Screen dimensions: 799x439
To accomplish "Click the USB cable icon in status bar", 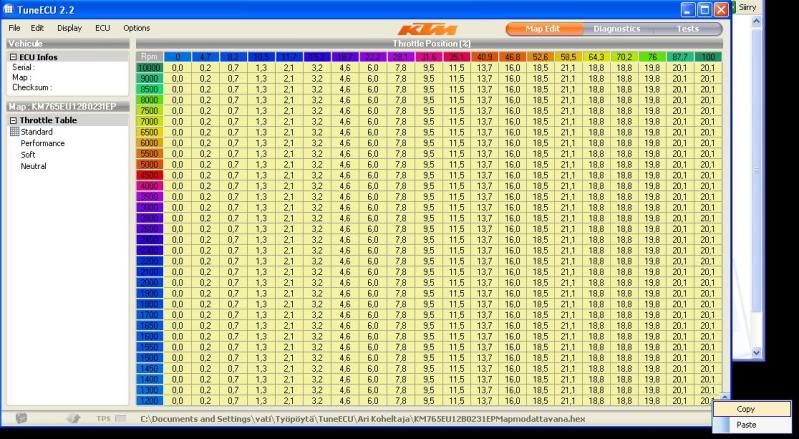I will (x=73, y=417).
